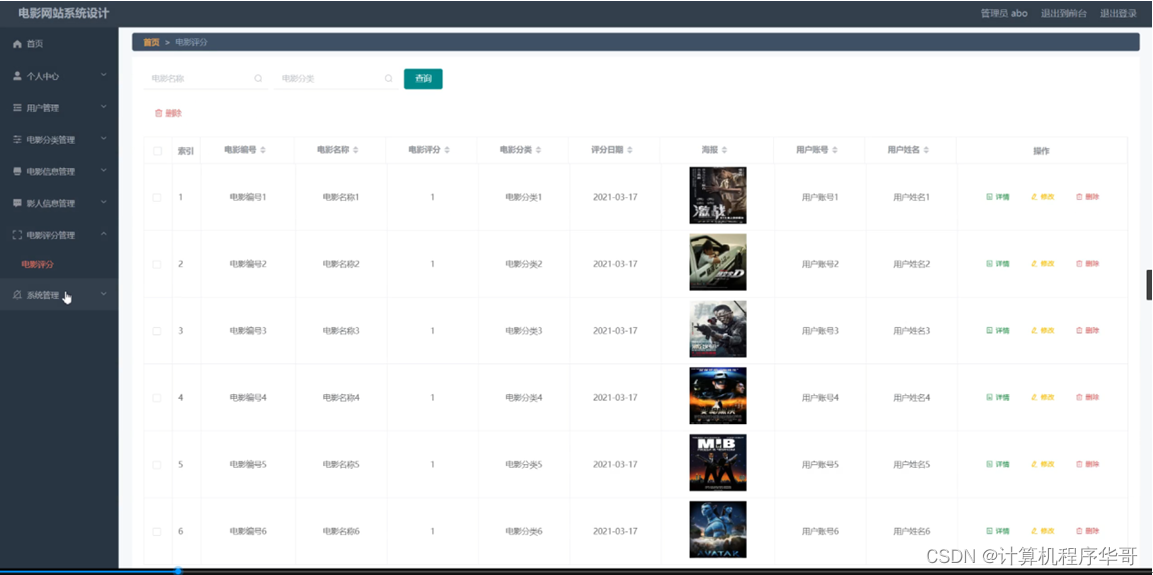Focus the 电影分类 search field

(336, 79)
